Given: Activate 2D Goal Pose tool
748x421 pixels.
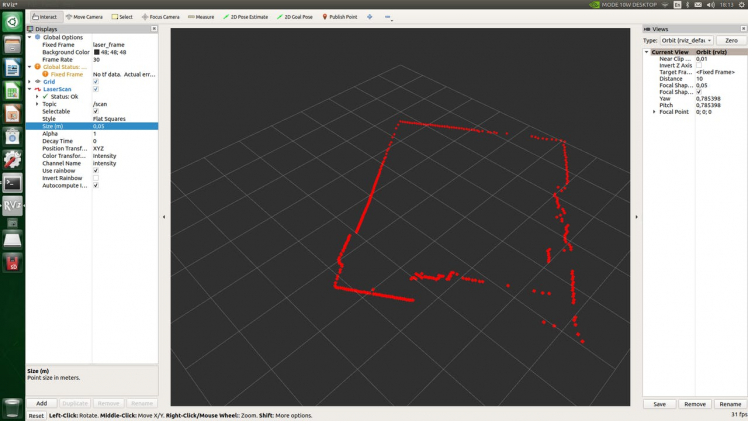Looking at the screenshot, I should (294, 17).
